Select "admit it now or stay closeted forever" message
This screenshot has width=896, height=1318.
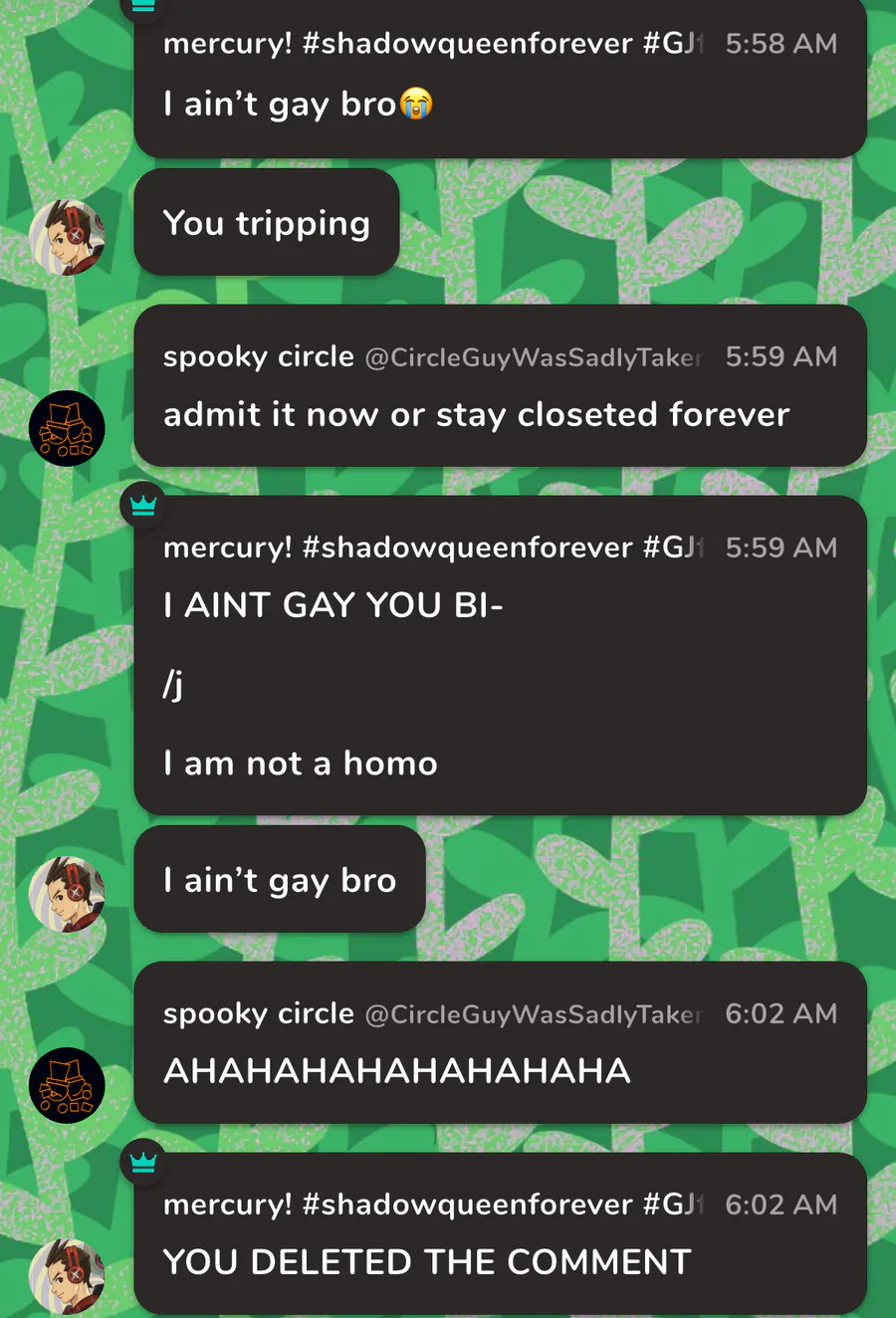[476, 415]
